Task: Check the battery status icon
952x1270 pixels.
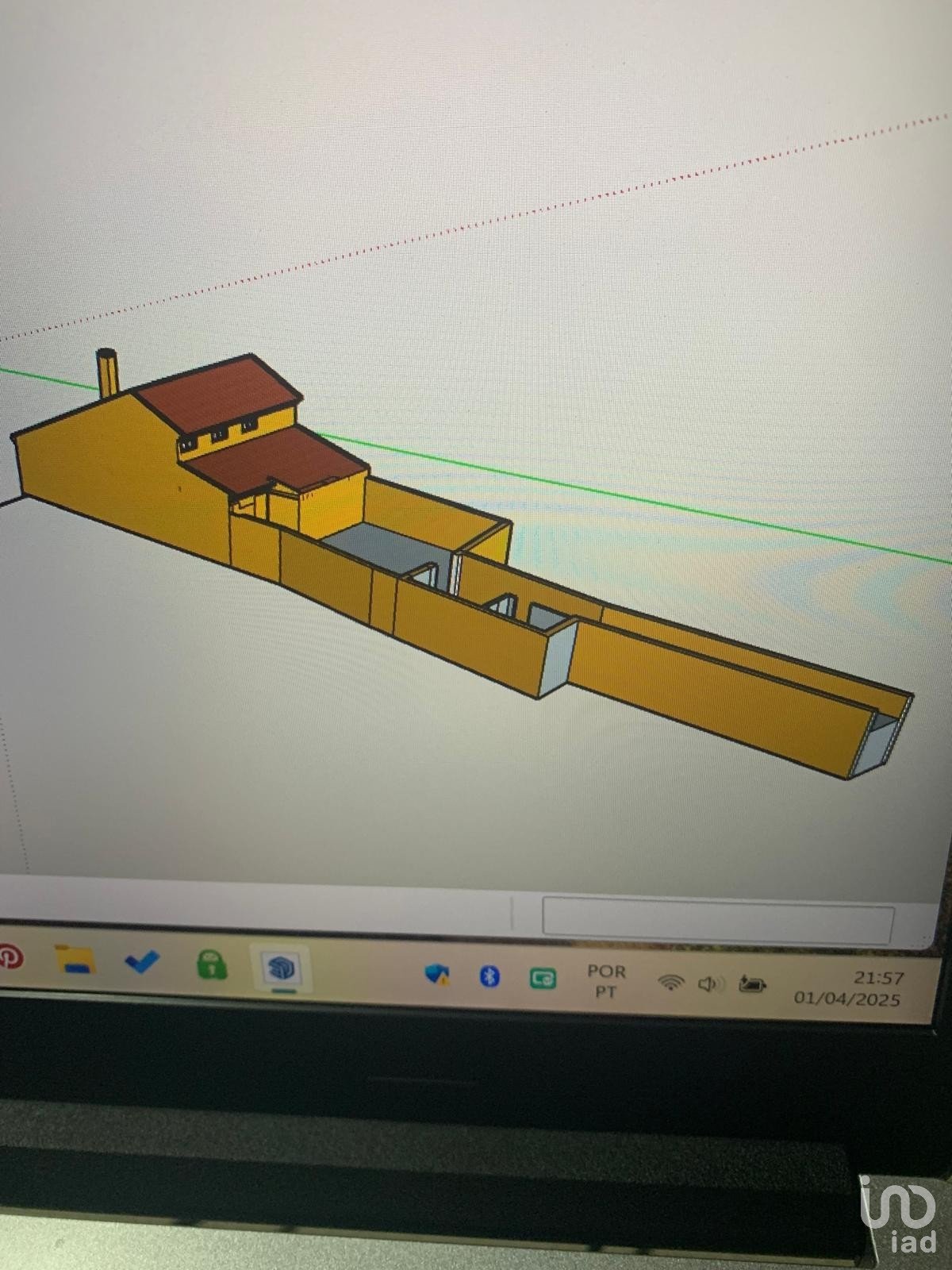Action: [752, 985]
